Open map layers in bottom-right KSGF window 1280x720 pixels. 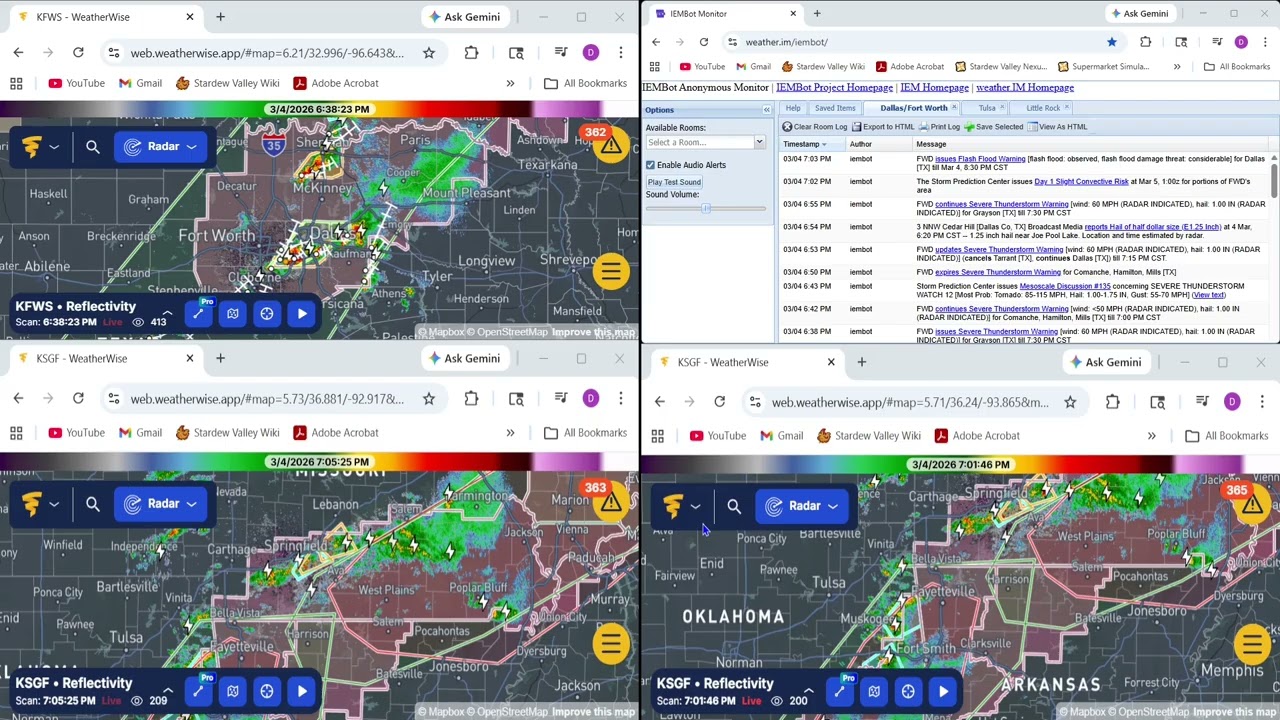tap(874, 691)
